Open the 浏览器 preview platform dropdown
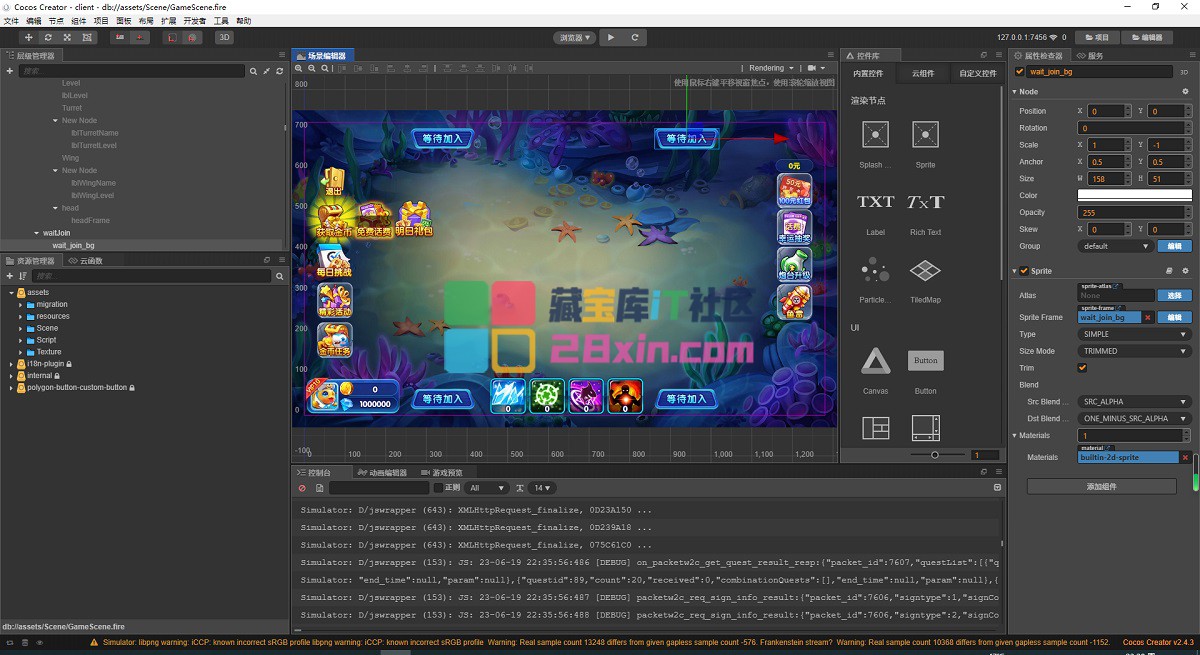The image size is (1200, 655). (574, 37)
